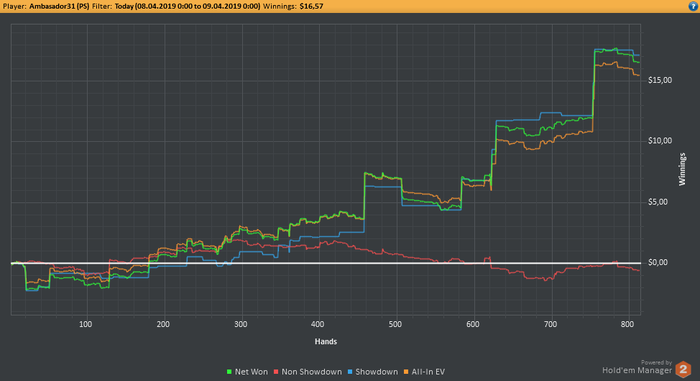Click the 300 hands axis tick label
This screenshot has height=381, width=700.
[241, 324]
